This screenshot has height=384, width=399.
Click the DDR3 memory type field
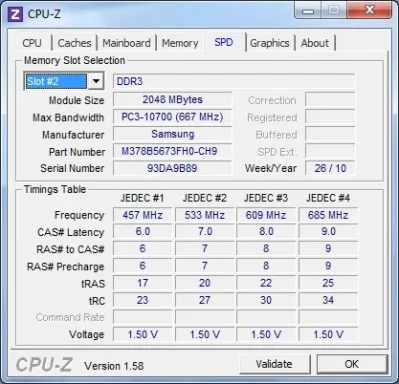[x=234, y=81]
